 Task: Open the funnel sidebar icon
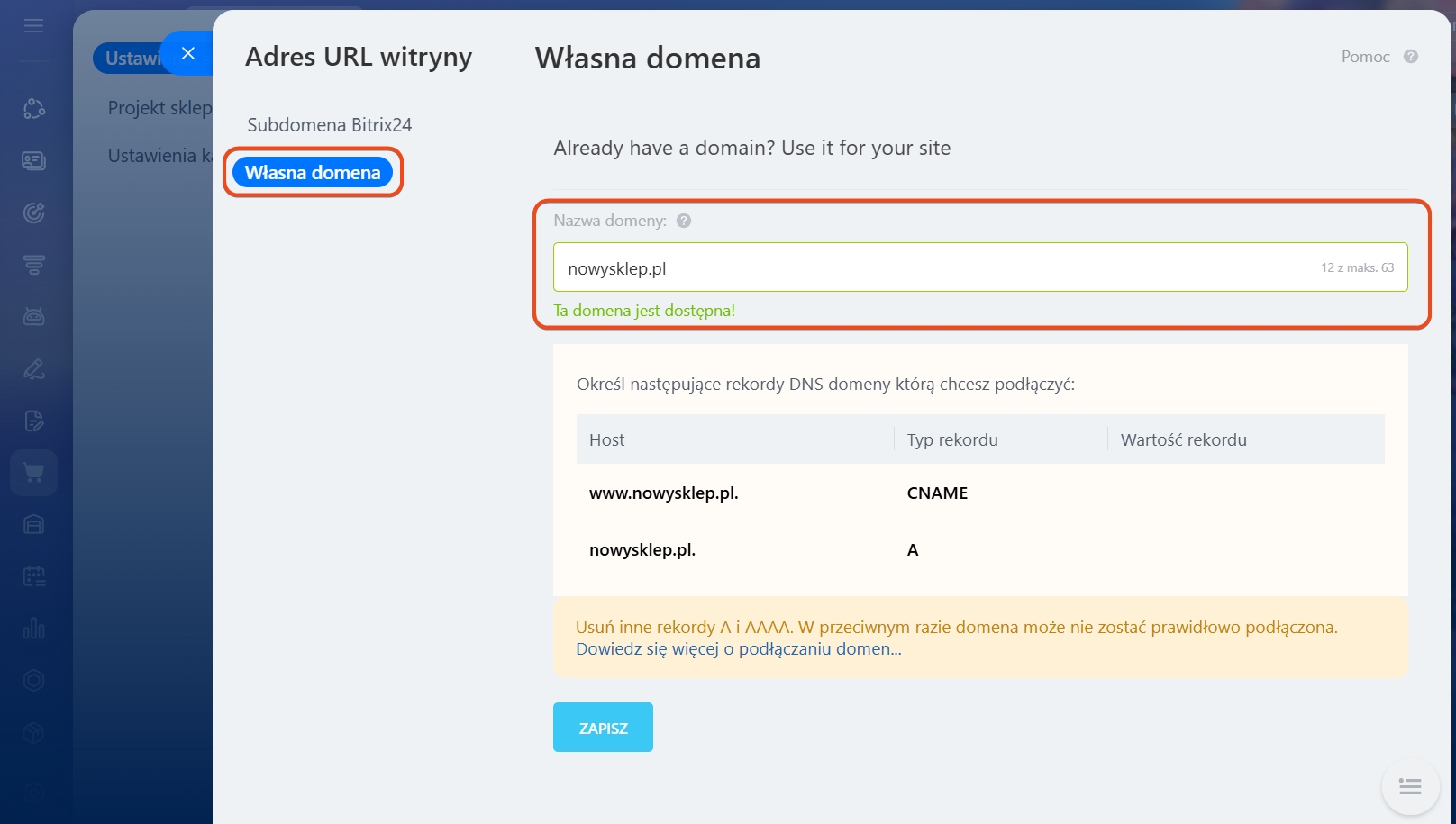click(33, 265)
